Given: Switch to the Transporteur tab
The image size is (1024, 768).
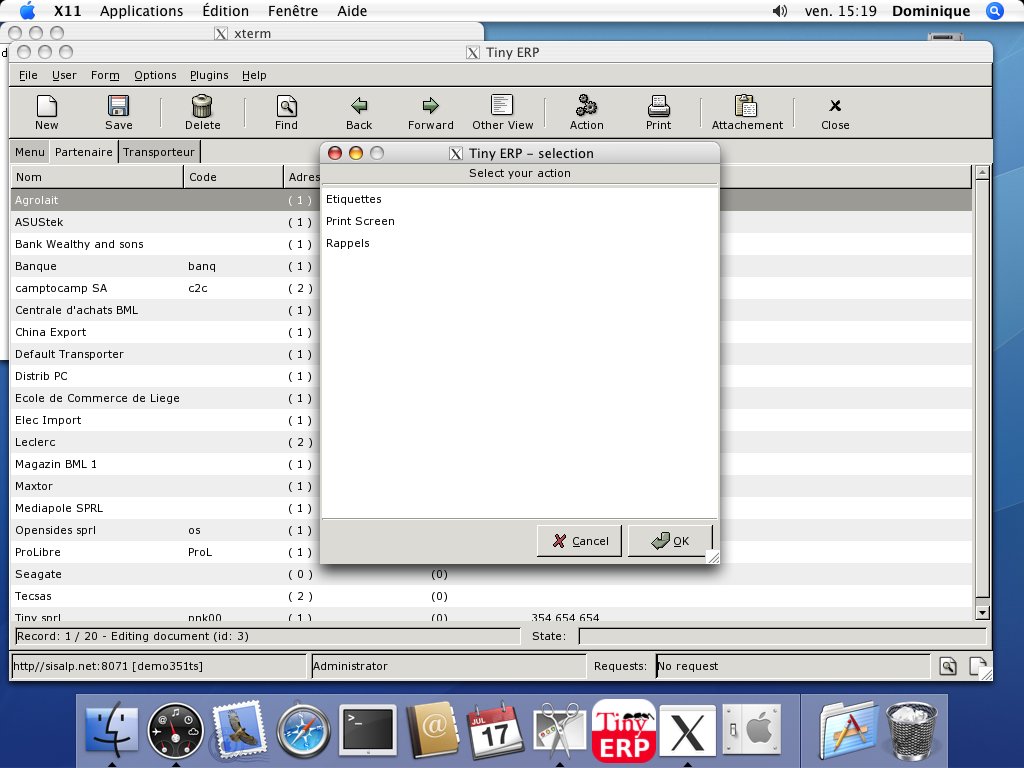Looking at the screenshot, I should [x=159, y=152].
